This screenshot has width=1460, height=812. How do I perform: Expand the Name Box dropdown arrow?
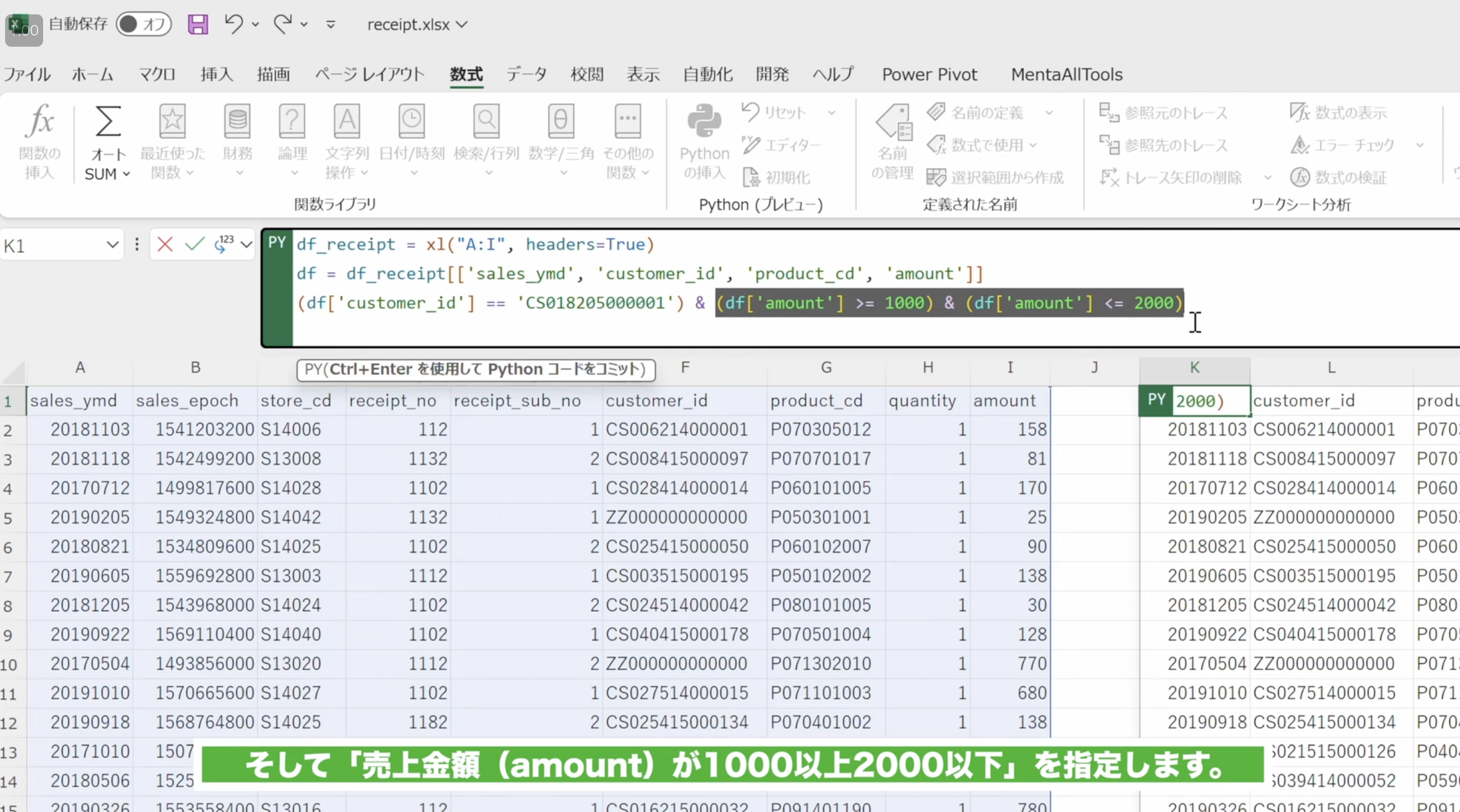pos(112,245)
